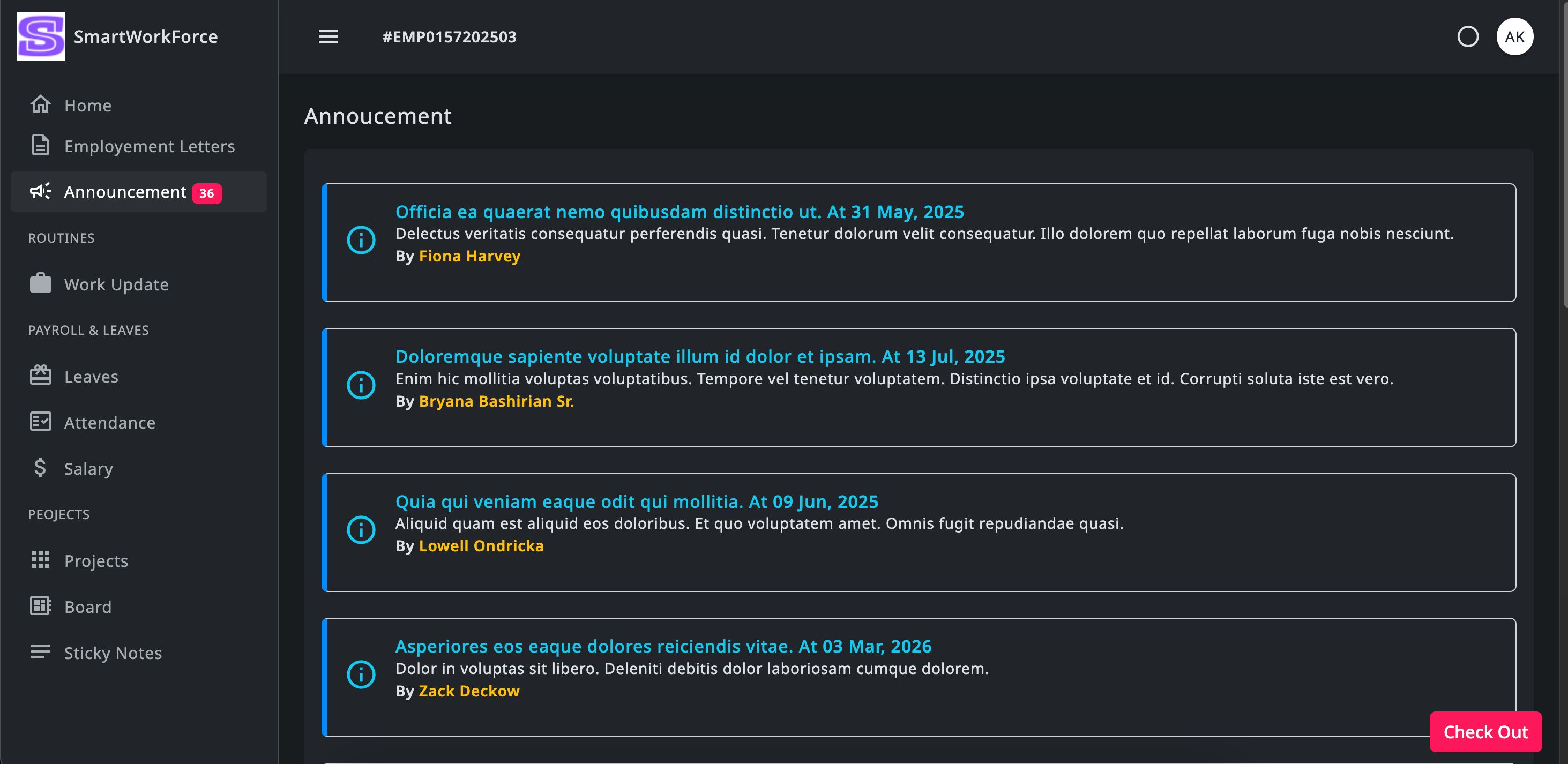The image size is (1568, 764).
Task: Open the AK user avatar menu
Action: 1514,36
